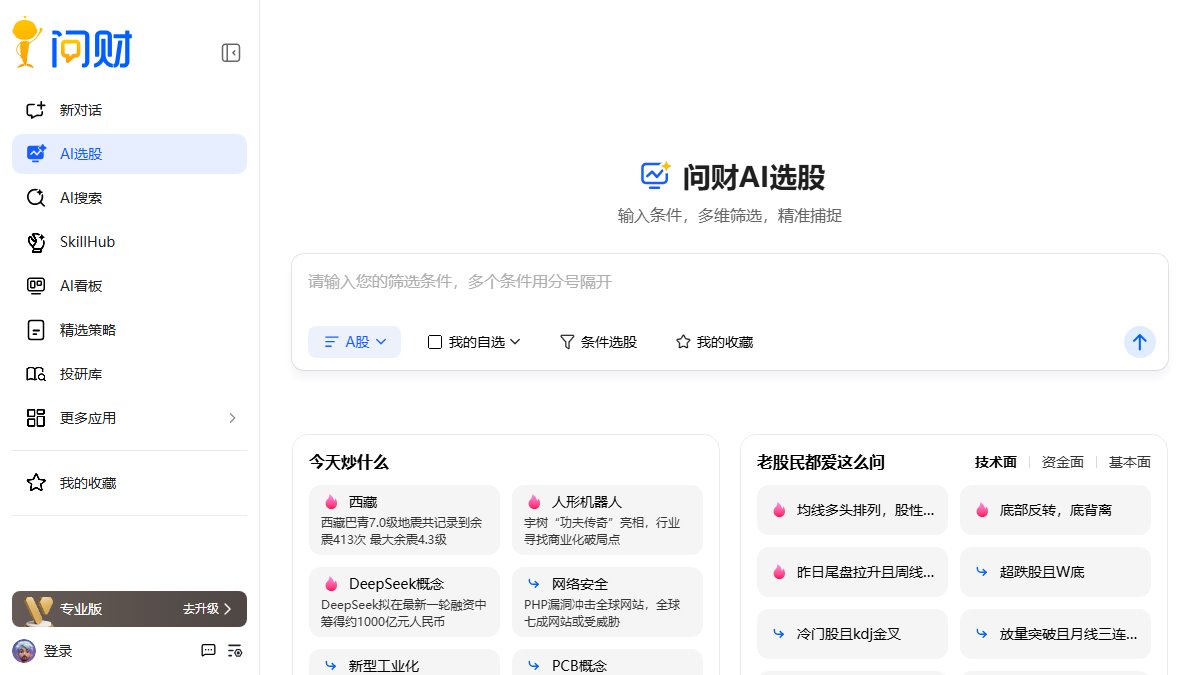Click the AI选股 chart icon in sidebar
This screenshot has height=675, width=1200.
[x=36, y=154]
